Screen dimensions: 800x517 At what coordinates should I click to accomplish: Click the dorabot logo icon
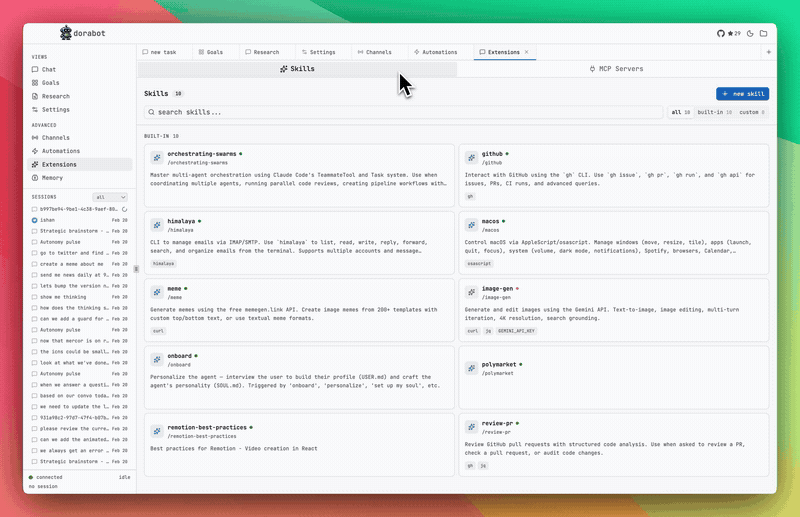tap(66, 33)
